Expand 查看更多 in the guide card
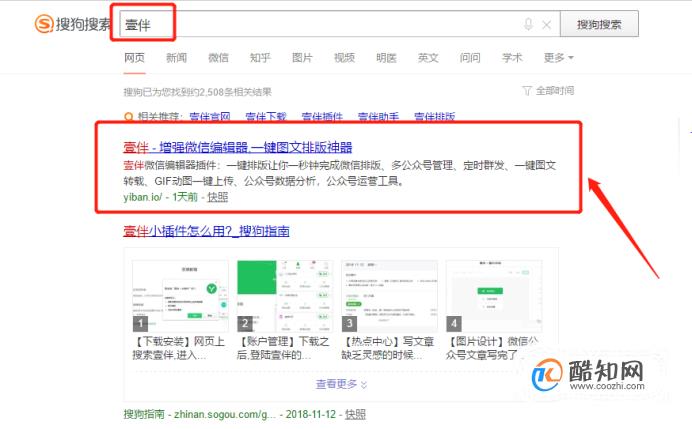692x429 pixels. pos(341,384)
